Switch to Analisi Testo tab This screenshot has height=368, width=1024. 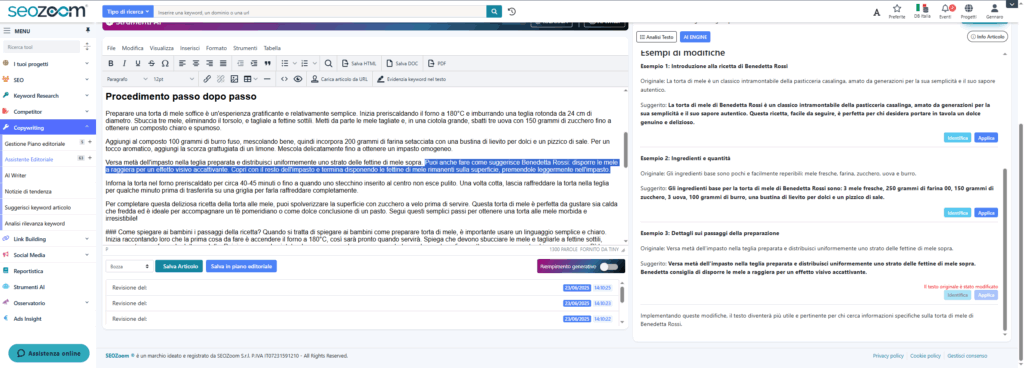pos(656,37)
